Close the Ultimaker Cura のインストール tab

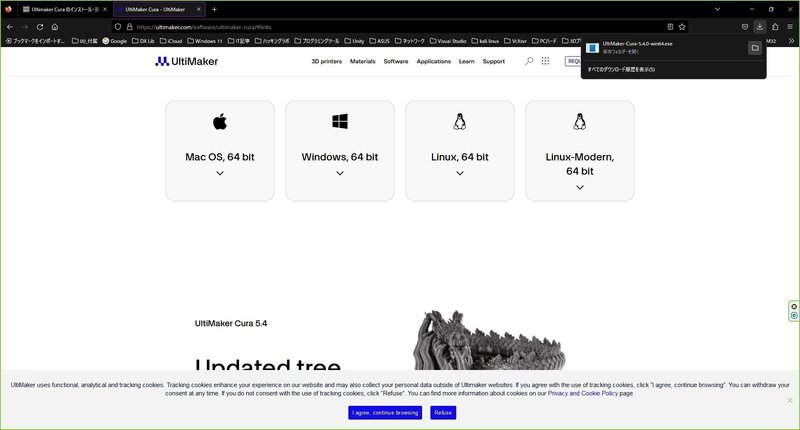pyautogui.click(x=105, y=9)
